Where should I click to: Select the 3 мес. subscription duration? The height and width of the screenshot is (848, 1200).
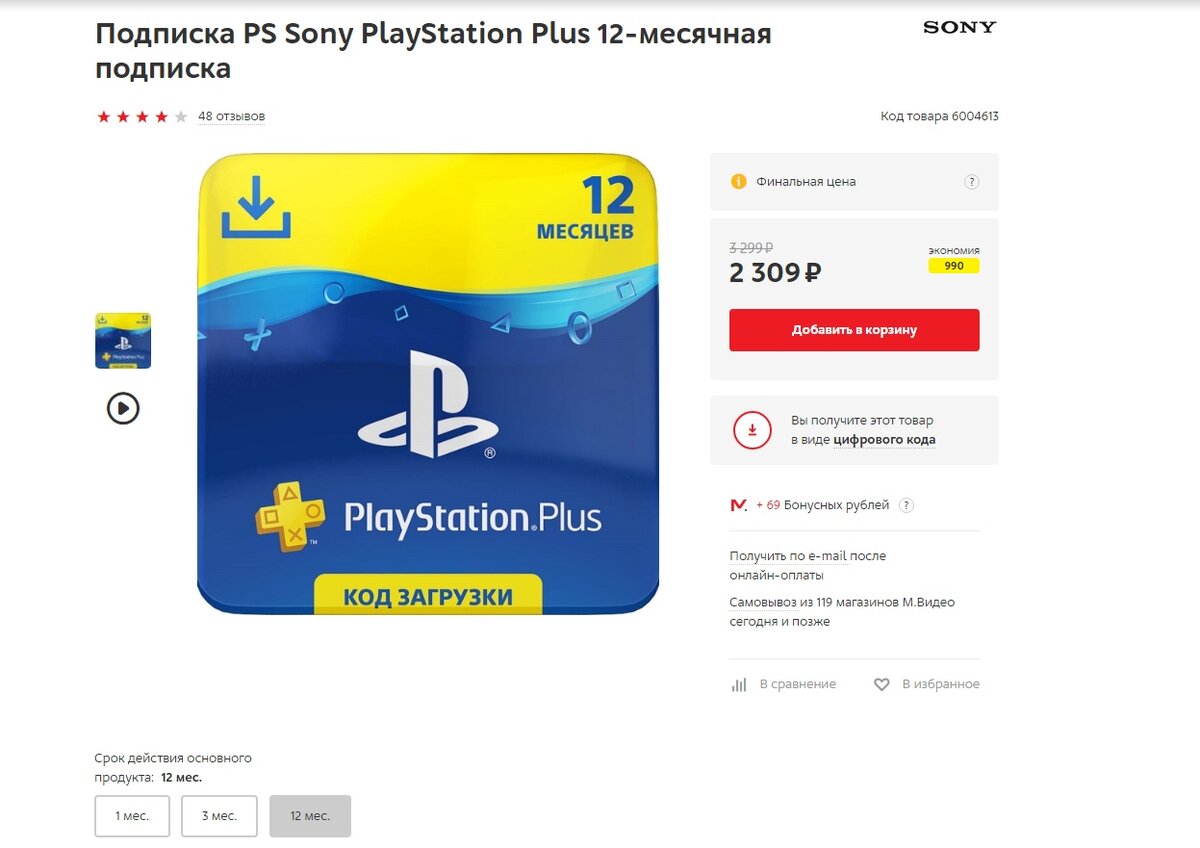[219, 816]
